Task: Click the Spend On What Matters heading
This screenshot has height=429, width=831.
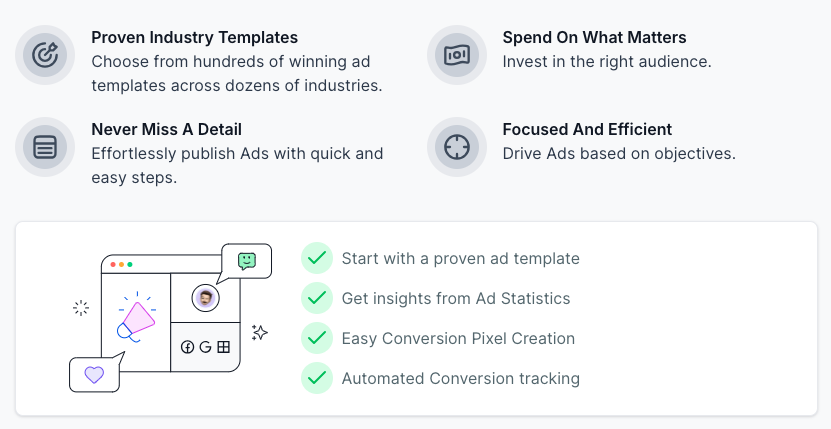Action: point(594,38)
